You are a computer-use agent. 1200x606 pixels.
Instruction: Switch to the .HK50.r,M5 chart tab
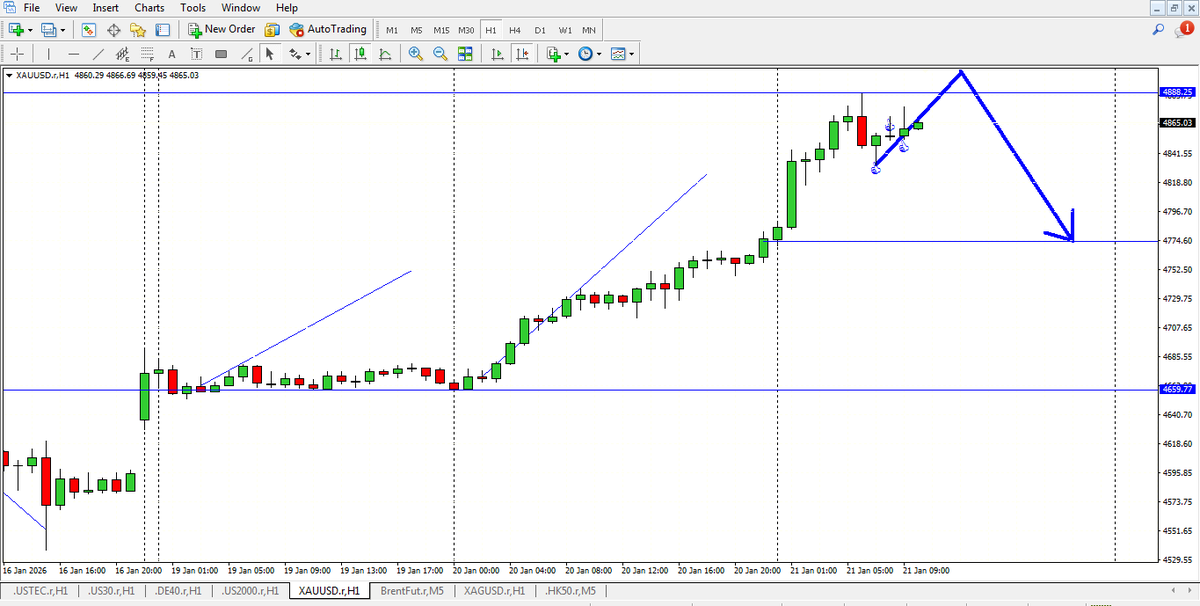[x=572, y=591]
